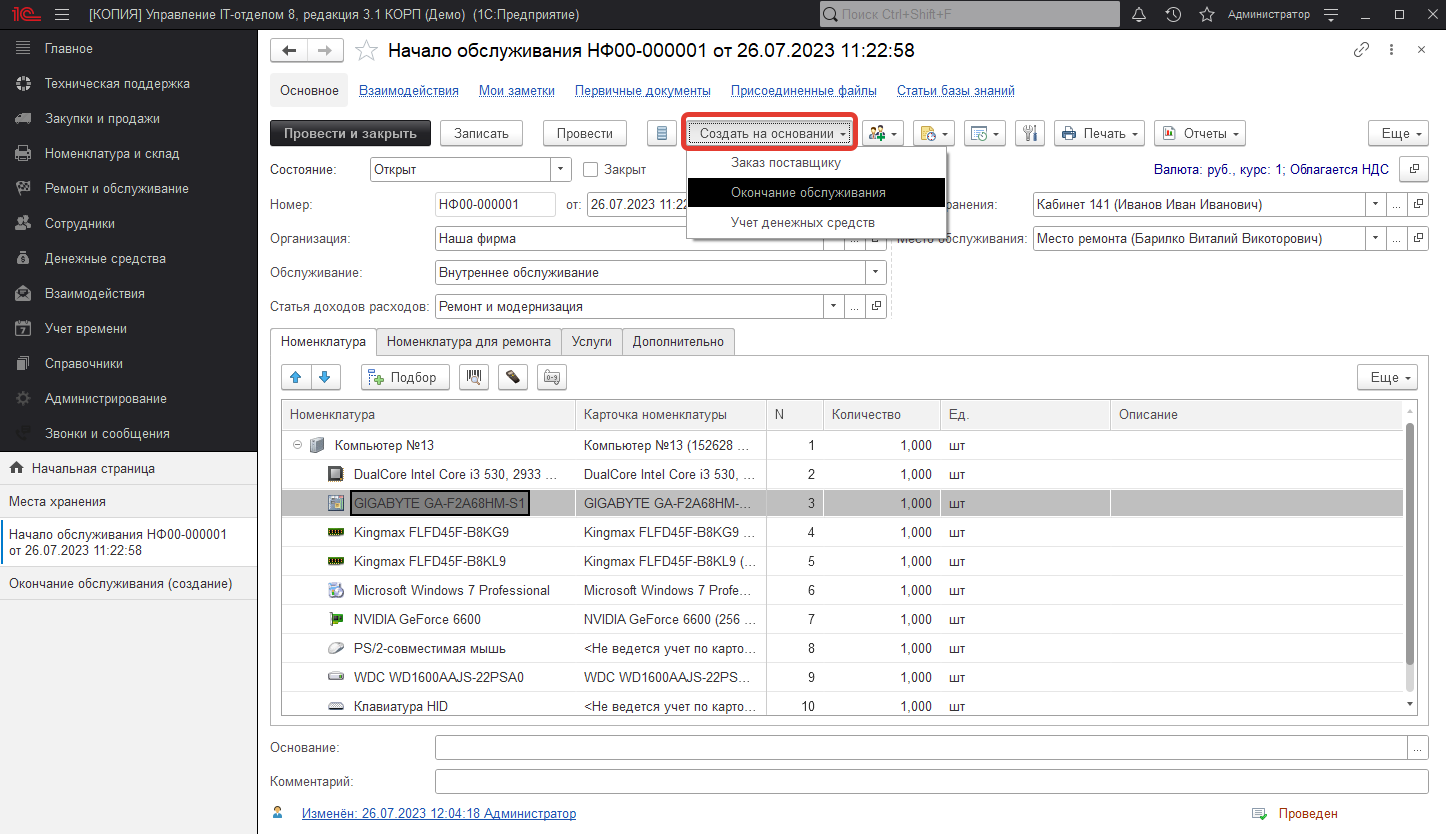Open the Печать dropdown menu

1100,133
